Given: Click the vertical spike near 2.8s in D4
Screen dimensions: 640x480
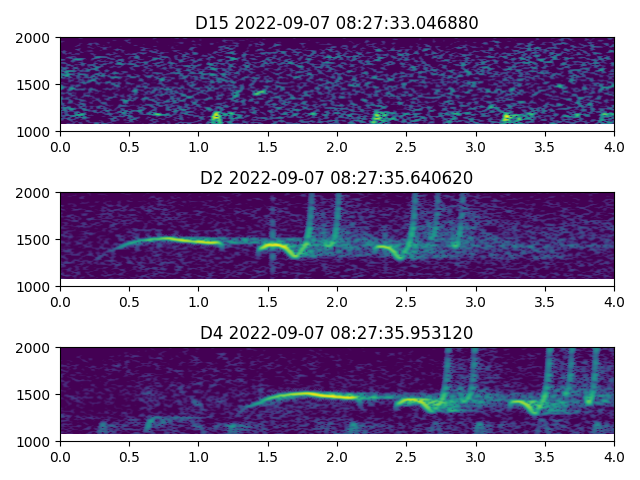Looking at the screenshot, I should point(447,370).
